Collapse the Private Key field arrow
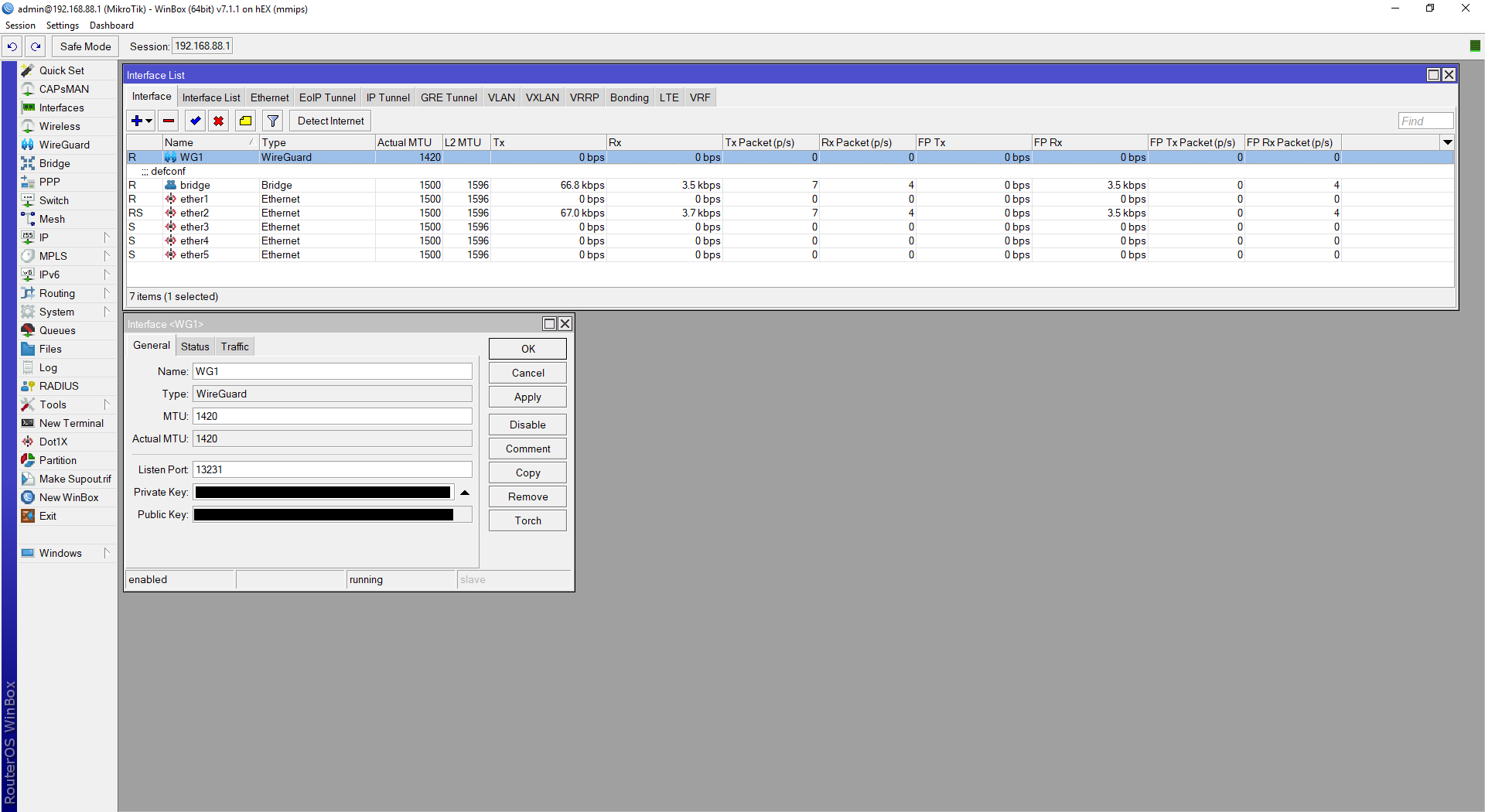 tap(465, 493)
